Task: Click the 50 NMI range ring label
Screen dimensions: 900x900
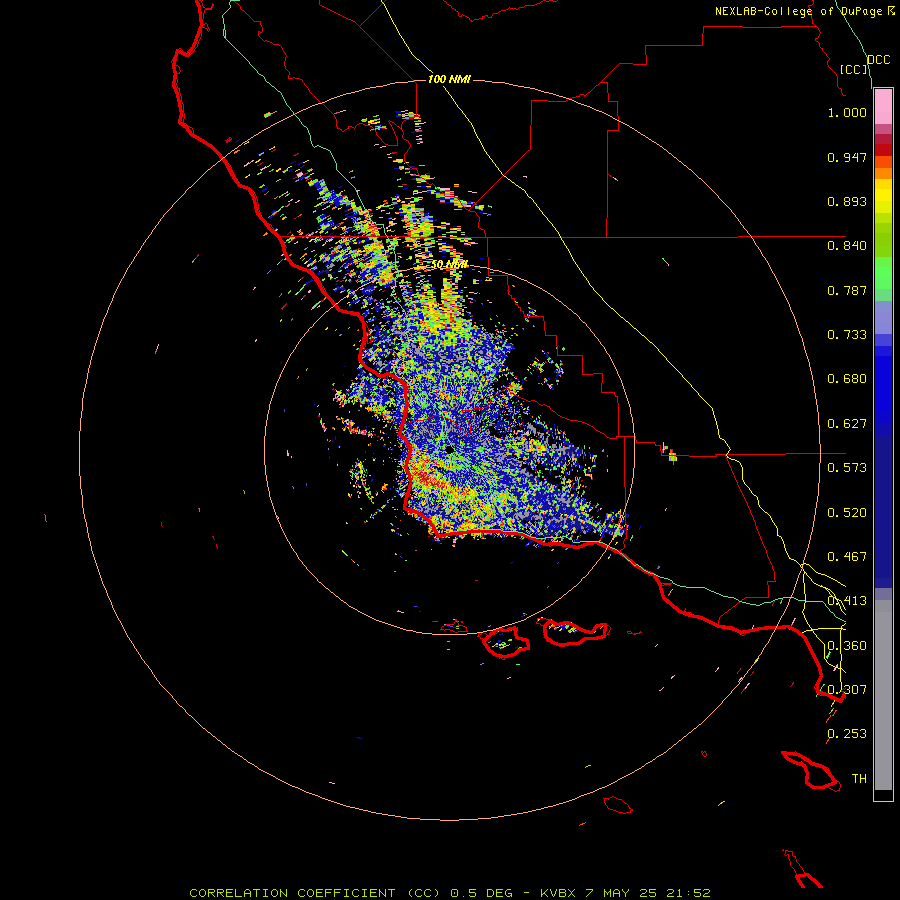Action: pyautogui.click(x=450, y=265)
